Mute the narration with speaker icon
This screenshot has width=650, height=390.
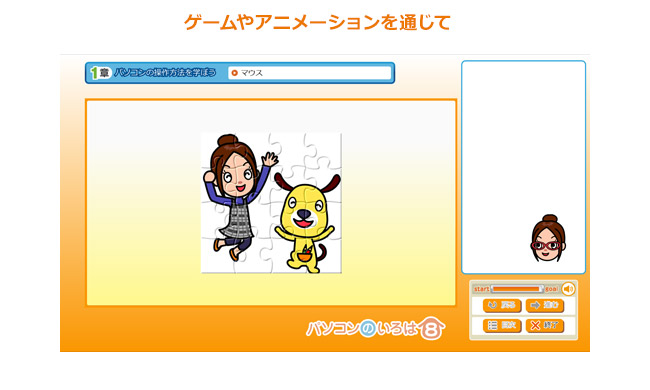click(x=568, y=288)
